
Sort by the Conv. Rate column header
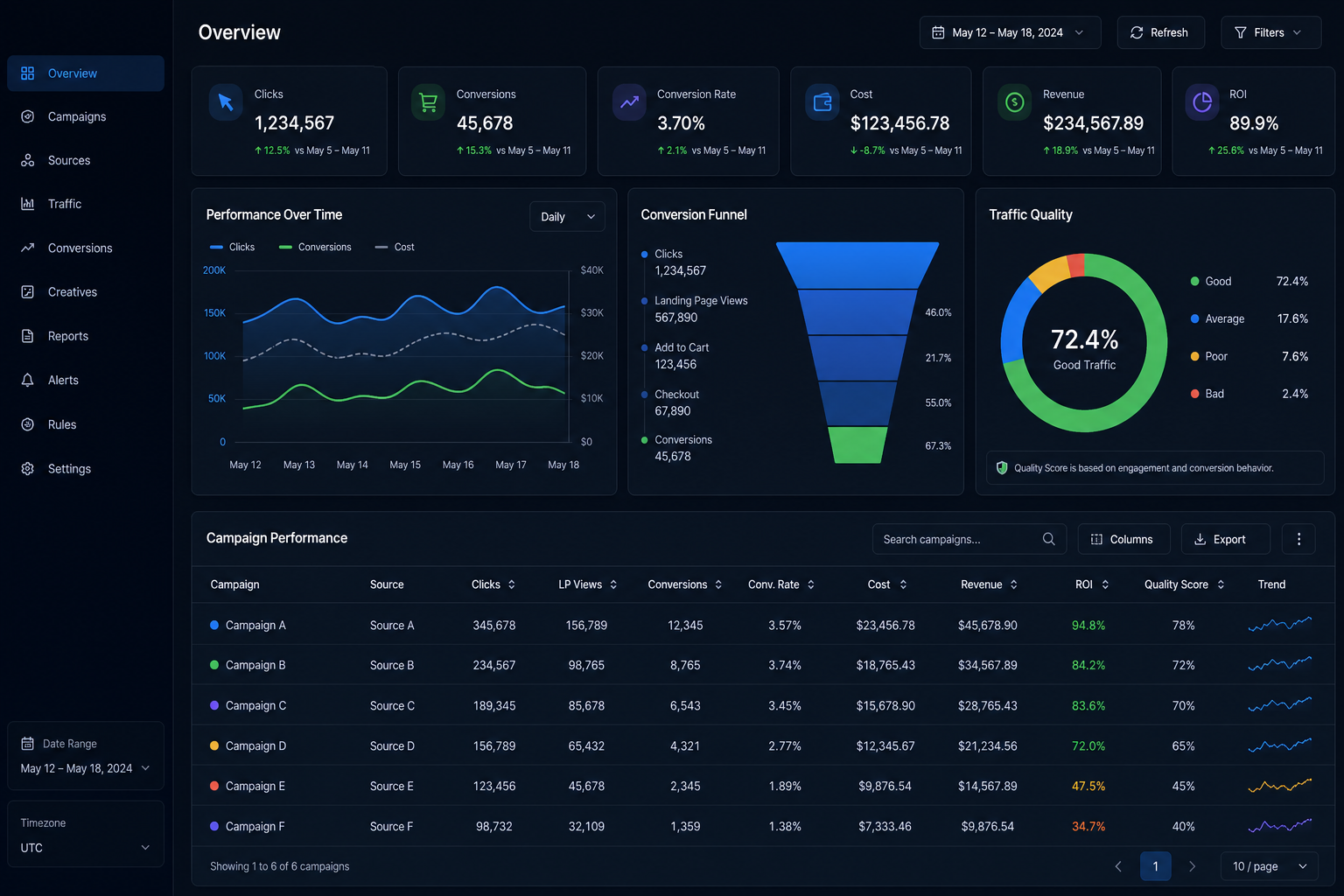[x=781, y=584]
